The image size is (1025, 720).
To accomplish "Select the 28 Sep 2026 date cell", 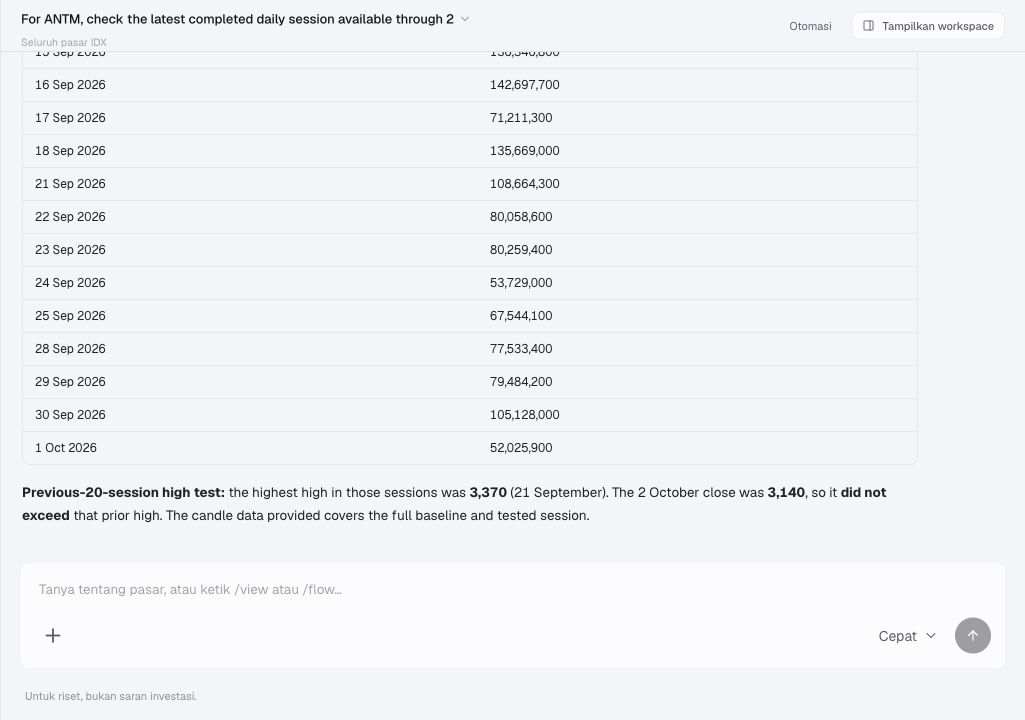I will tap(70, 349).
